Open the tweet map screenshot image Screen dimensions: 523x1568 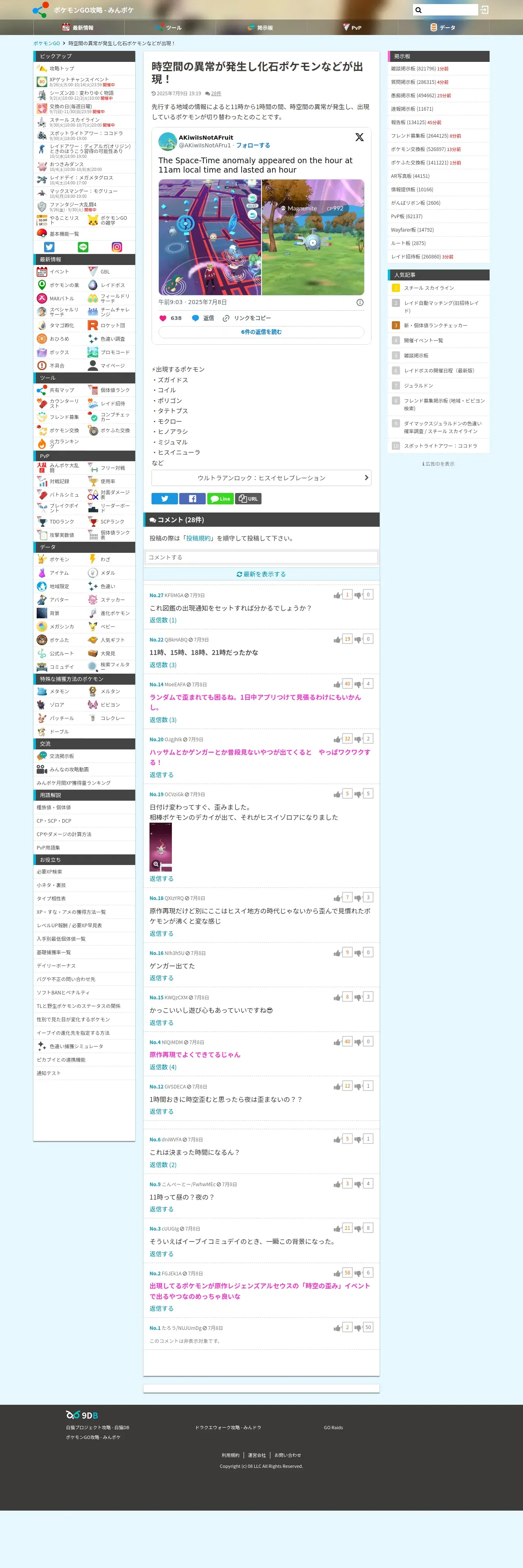tap(210, 237)
